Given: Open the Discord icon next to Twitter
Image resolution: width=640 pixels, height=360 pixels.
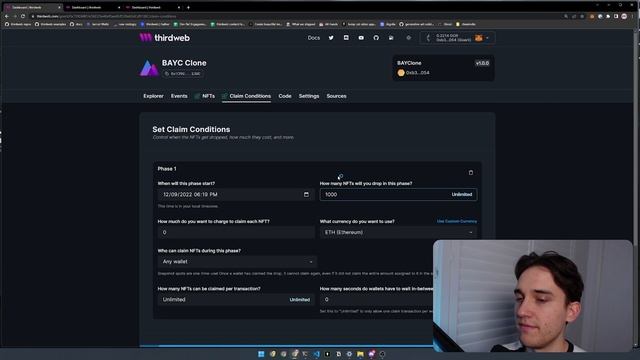Looking at the screenshot, I should (346, 38).
